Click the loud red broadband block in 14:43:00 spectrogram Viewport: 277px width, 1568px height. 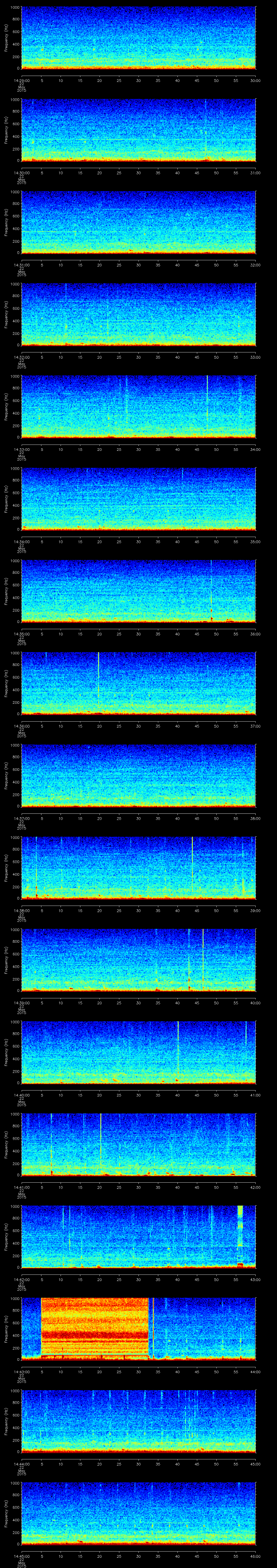[x=95, y=1329]
